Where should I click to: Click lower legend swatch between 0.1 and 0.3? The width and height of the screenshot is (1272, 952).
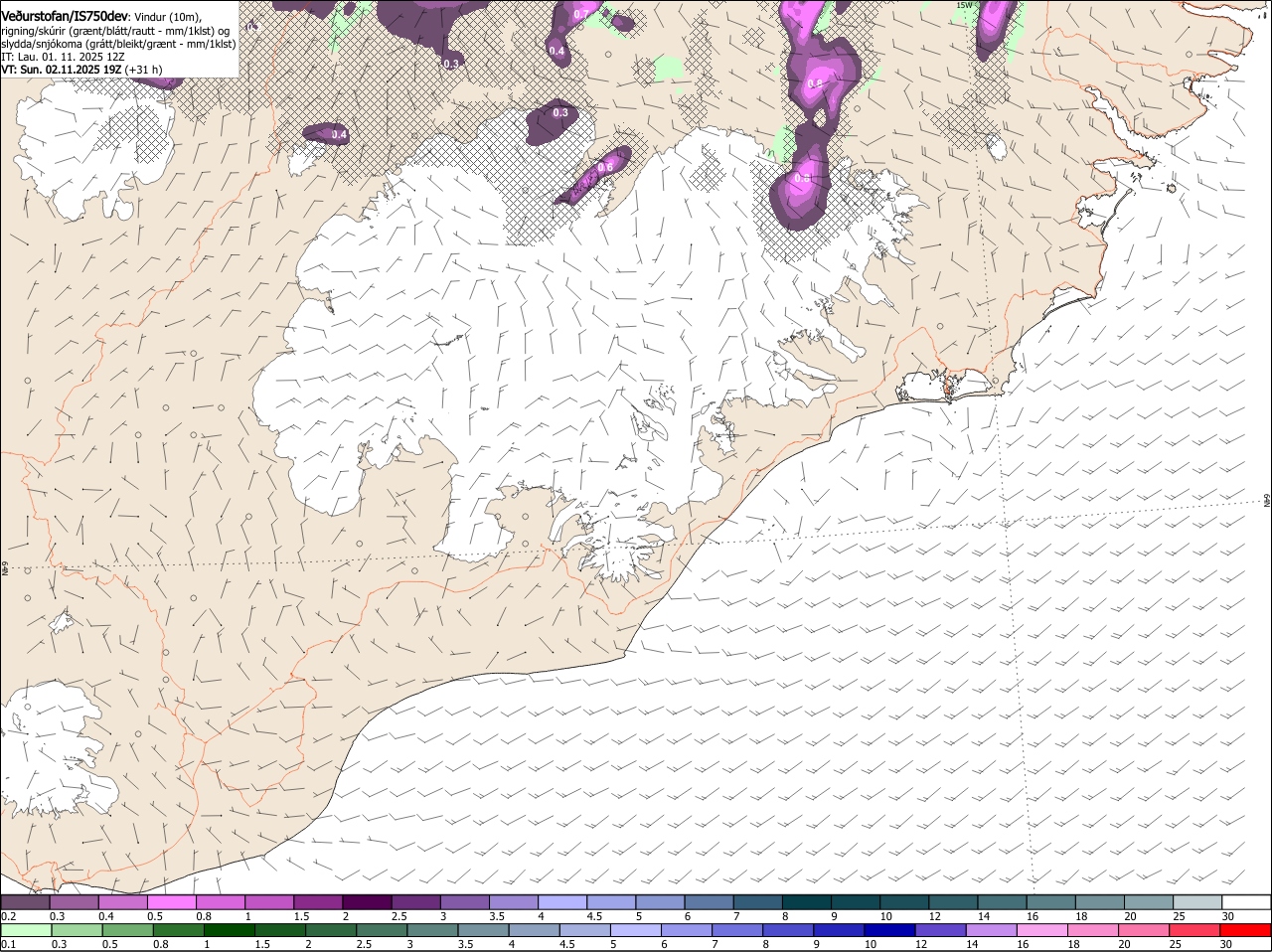[x=26, y=930]
